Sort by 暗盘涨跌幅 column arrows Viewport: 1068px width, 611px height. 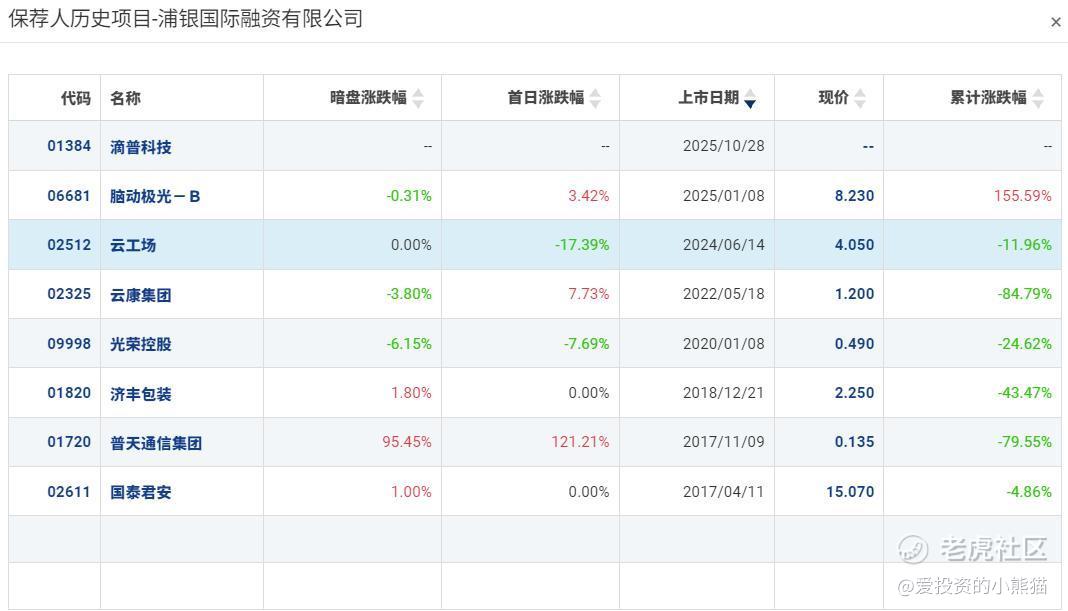(x=418, y=99)
